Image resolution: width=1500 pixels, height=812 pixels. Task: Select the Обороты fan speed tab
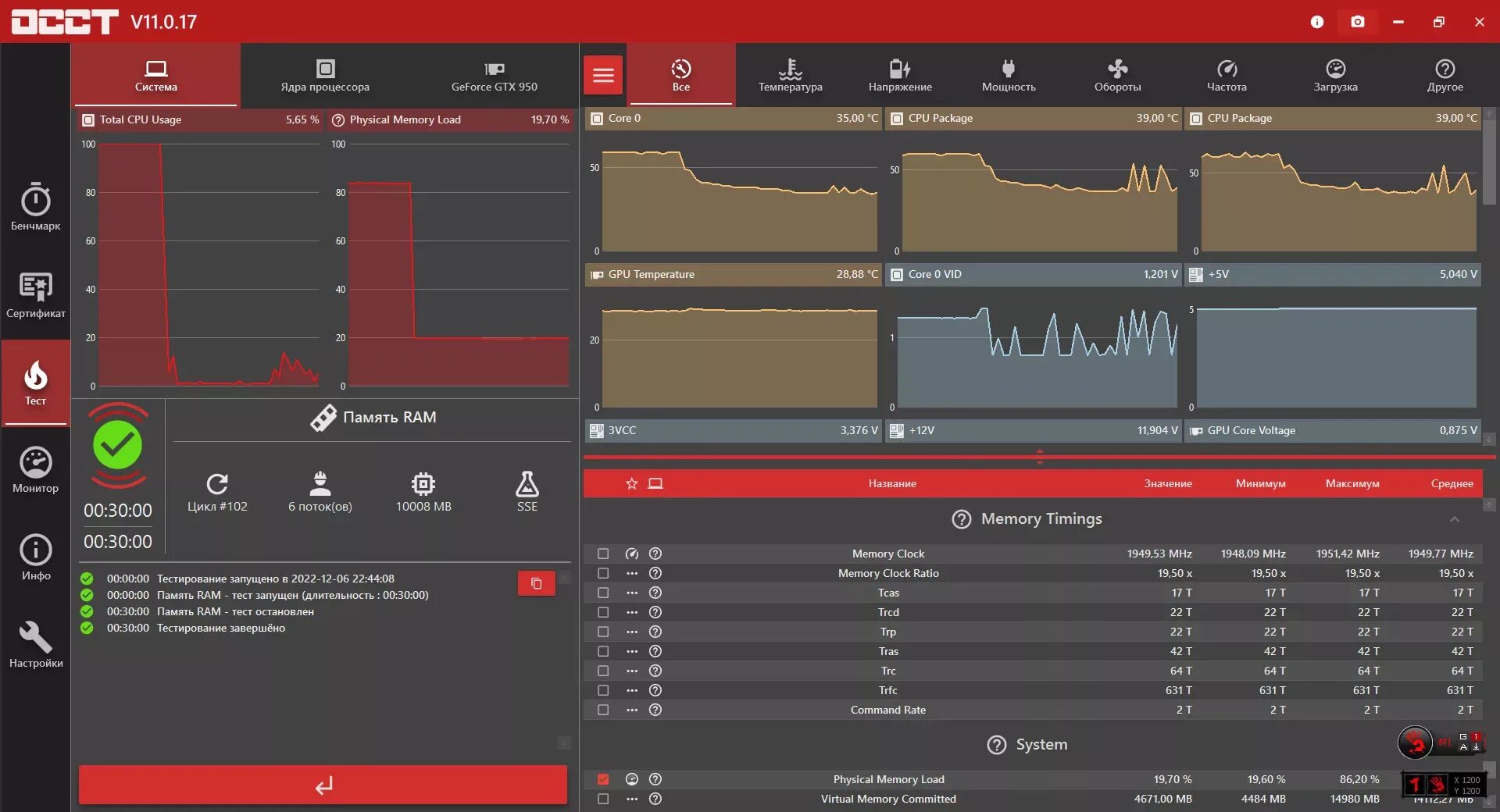(x=1117, y=76)
